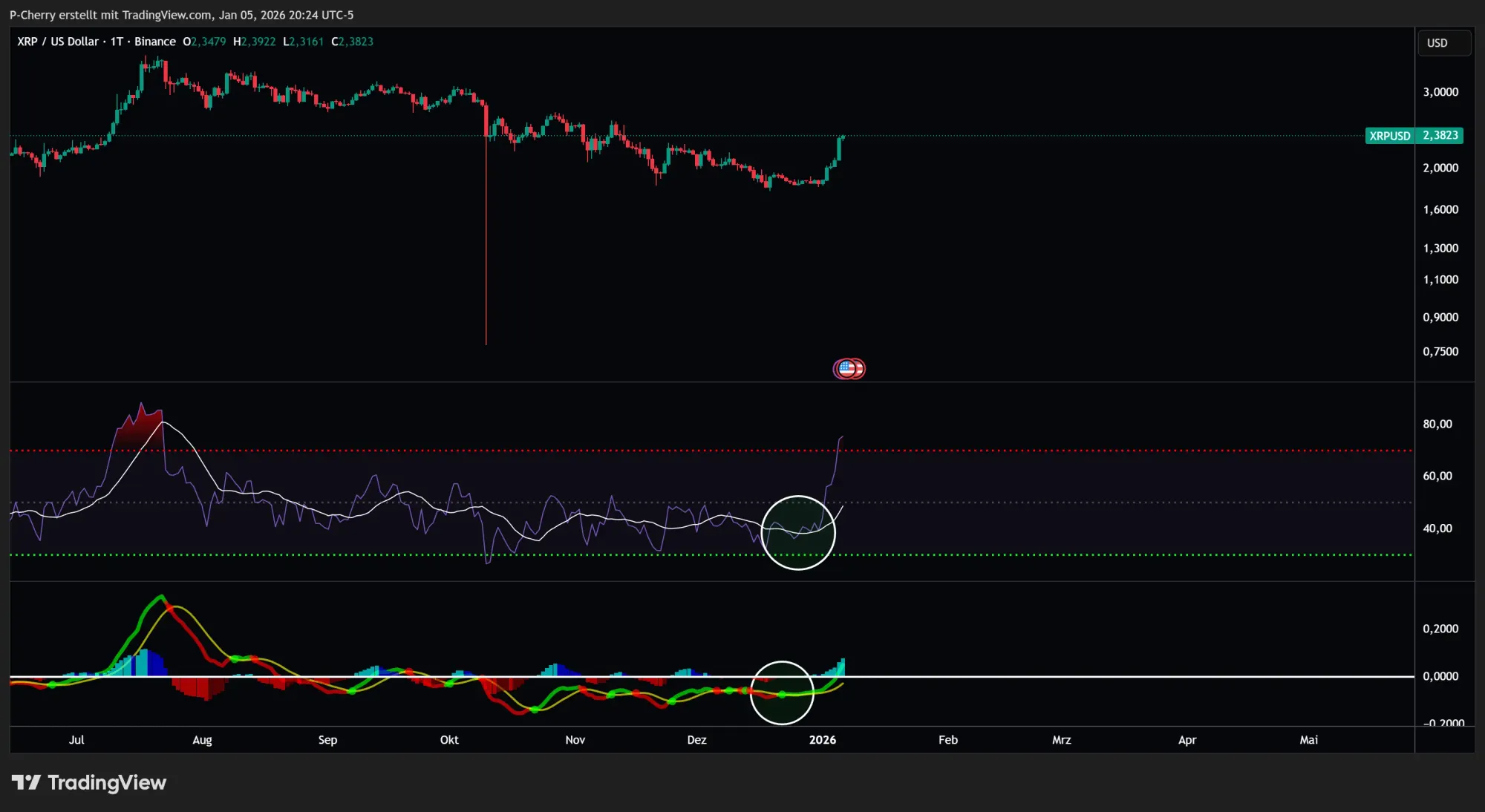Click the TradingView logo mark

pyautogui.click(x=27, y=782)
